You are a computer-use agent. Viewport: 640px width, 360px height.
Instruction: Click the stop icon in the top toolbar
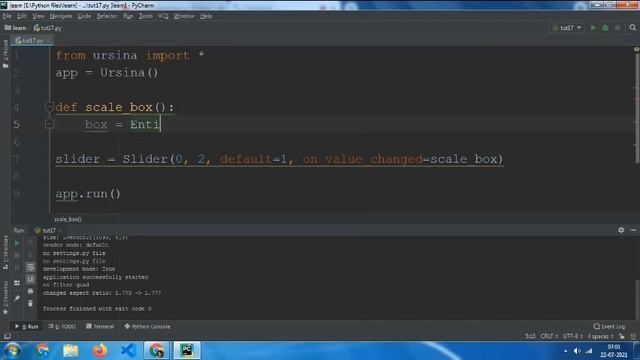click(x=617, y=28)
